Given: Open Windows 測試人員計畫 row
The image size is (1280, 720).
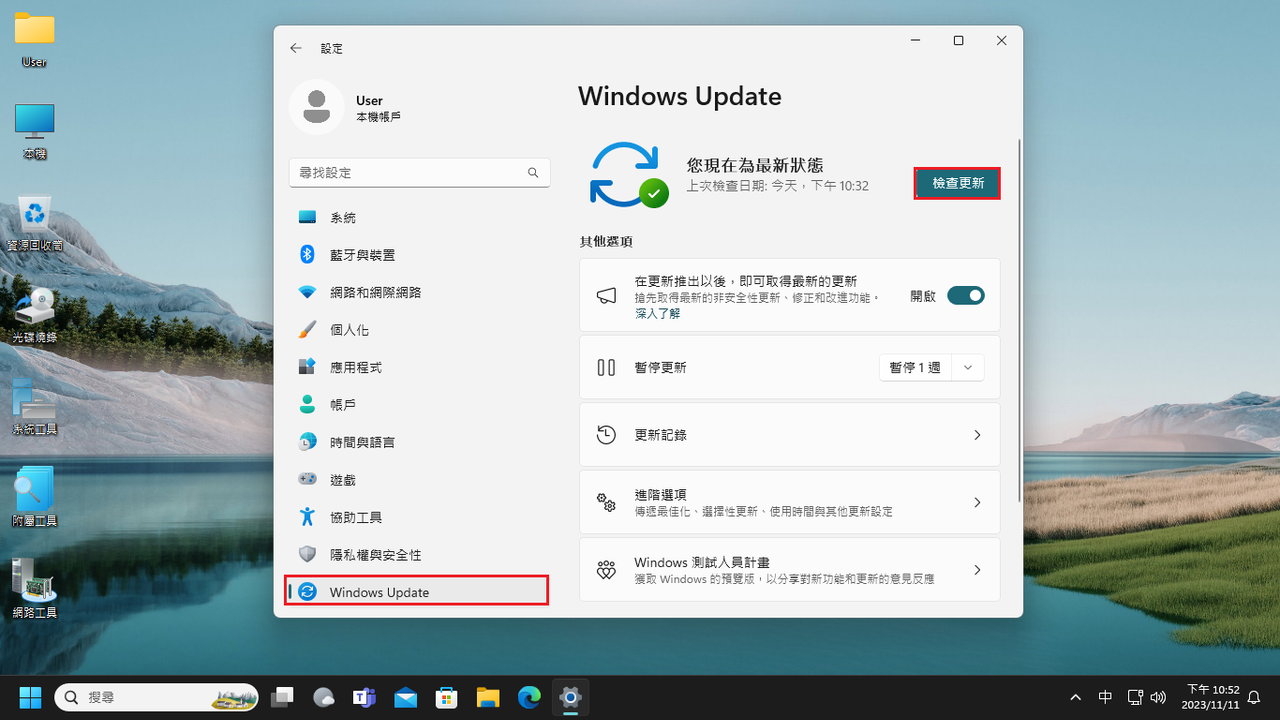Looking at the screenshot, I should (790, 569).
